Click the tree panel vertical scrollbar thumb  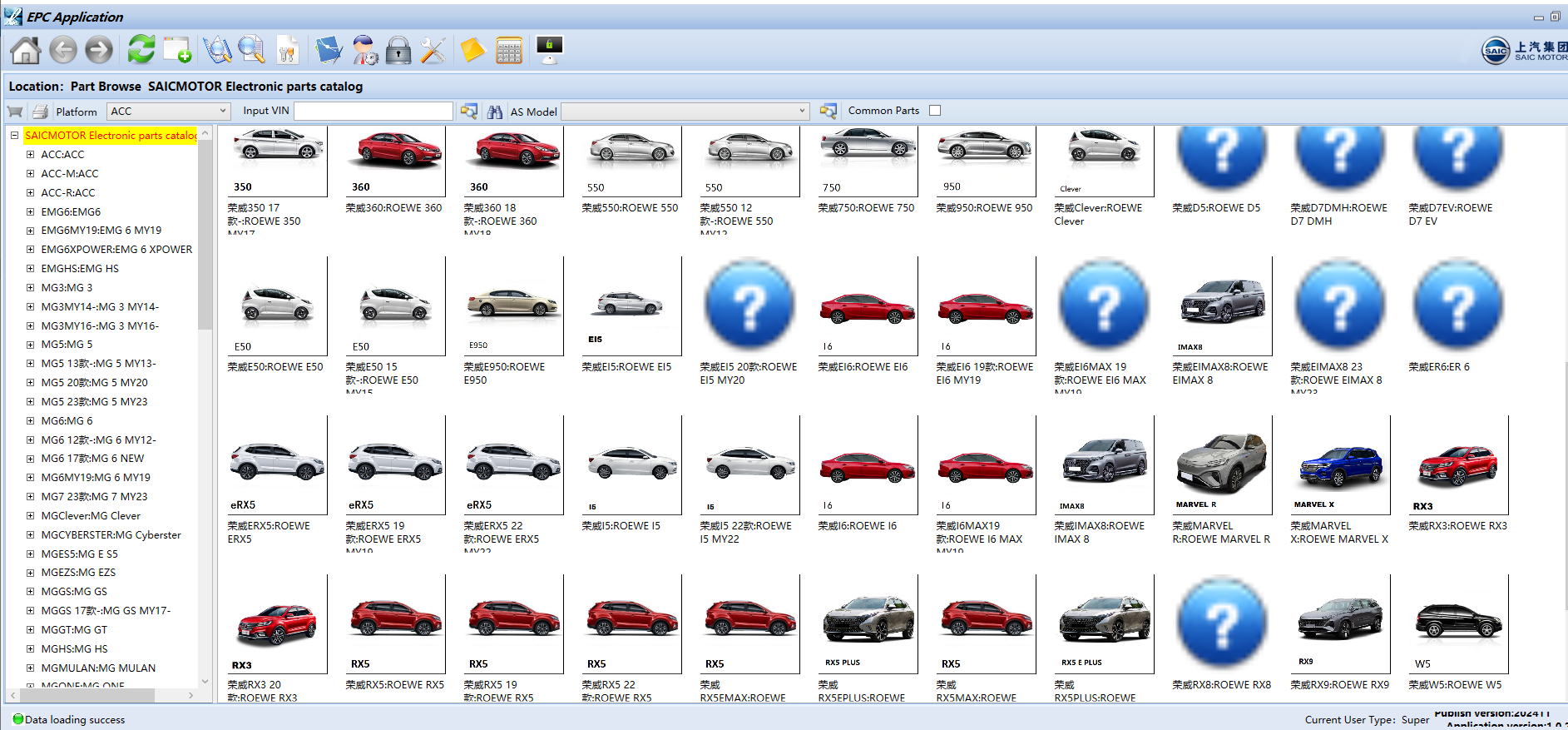[205, 235]
